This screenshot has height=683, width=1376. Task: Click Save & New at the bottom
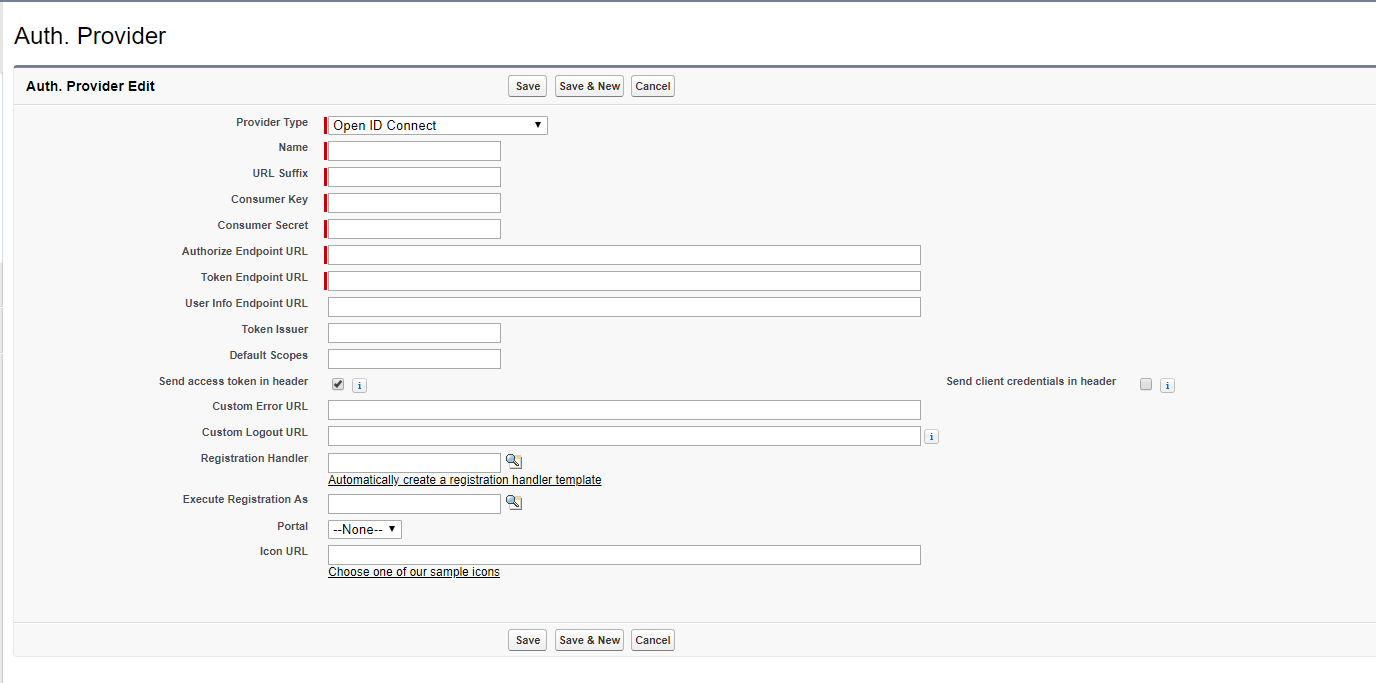tap(588, 639)
